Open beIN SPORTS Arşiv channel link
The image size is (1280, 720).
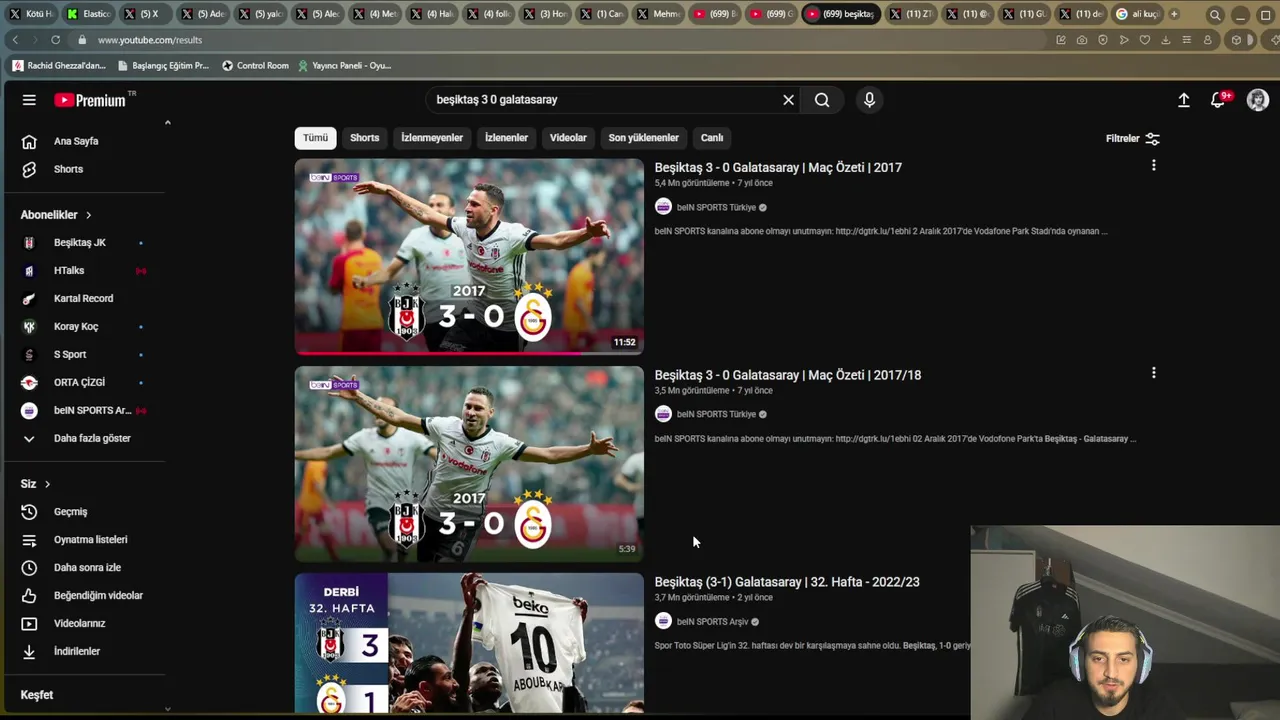point(712,622)
